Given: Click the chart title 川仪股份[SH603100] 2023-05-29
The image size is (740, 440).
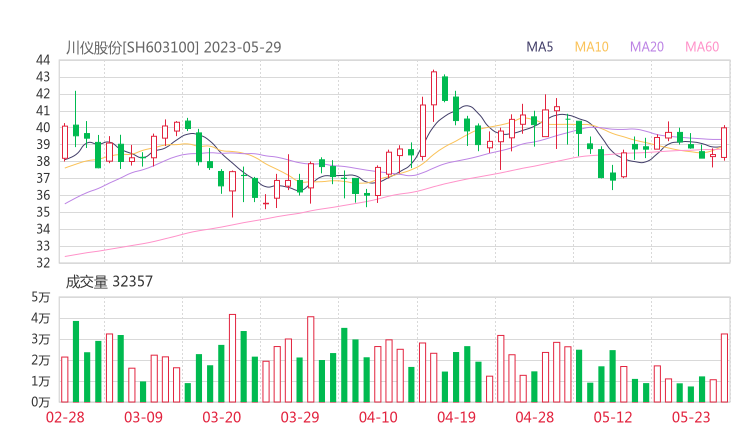Looking at the screenshot, I should (173, 47).
